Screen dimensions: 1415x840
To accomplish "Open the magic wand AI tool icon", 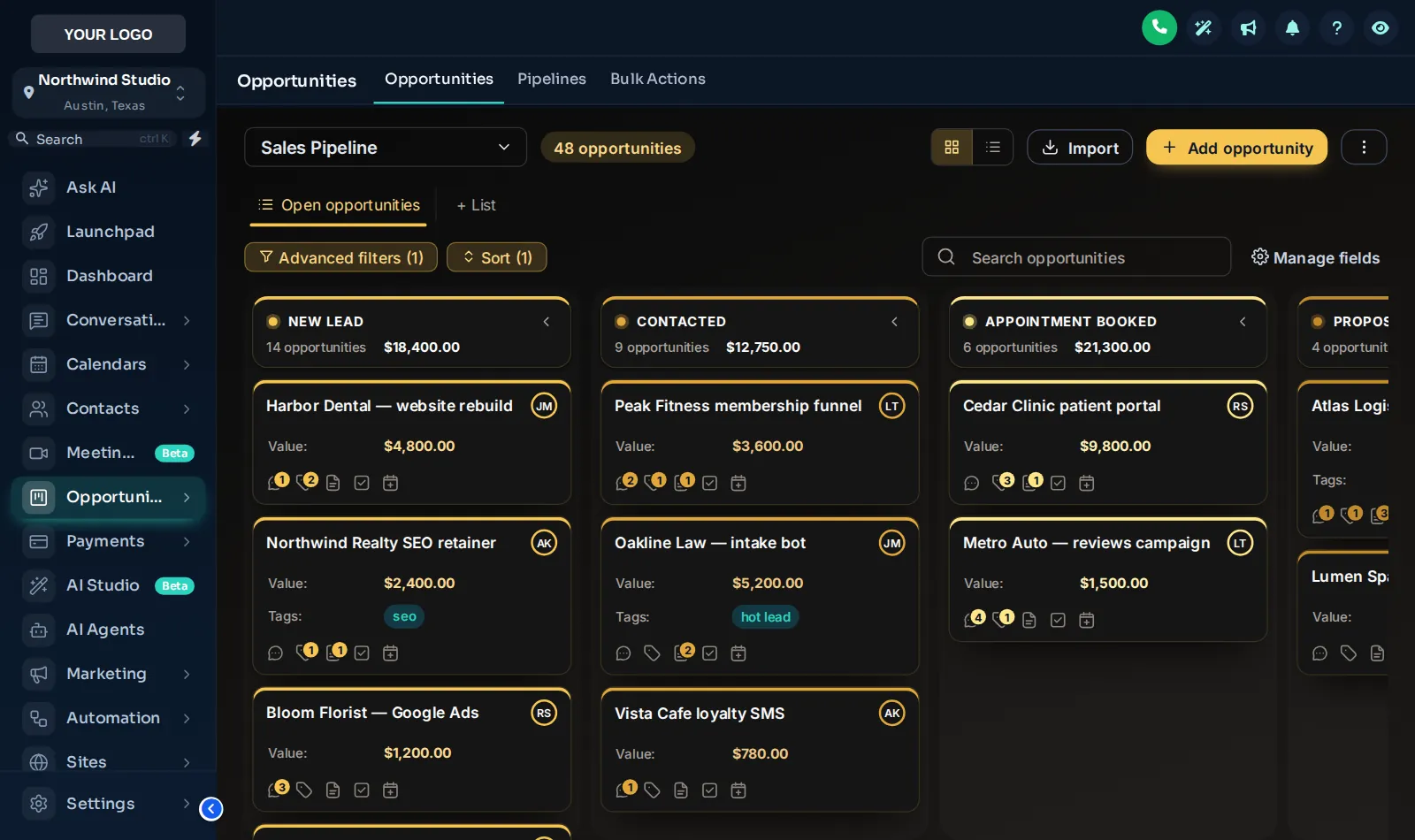I will click(x=1204, y=27).
